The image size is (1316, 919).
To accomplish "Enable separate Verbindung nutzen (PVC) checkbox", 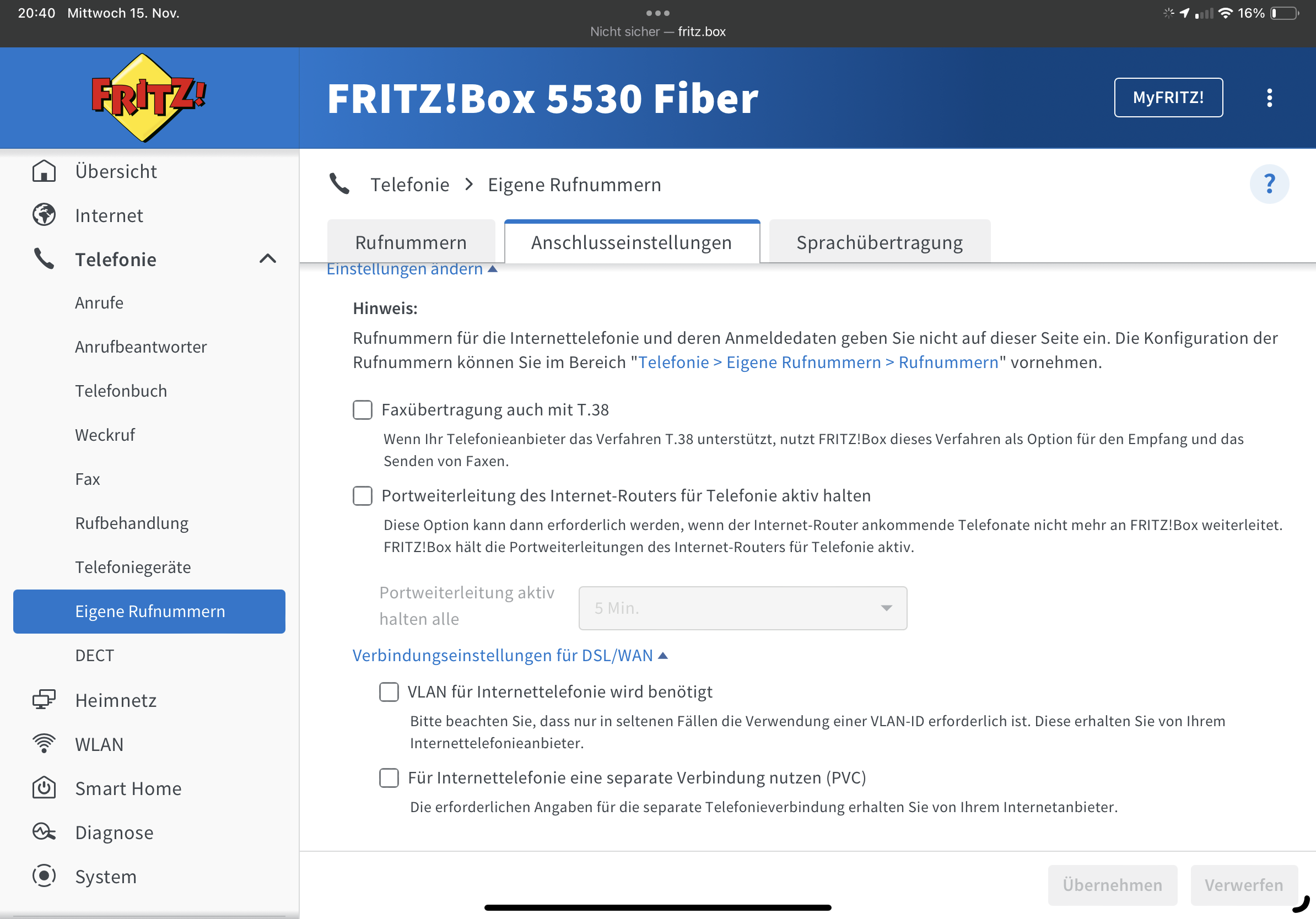I will (389, 777).
